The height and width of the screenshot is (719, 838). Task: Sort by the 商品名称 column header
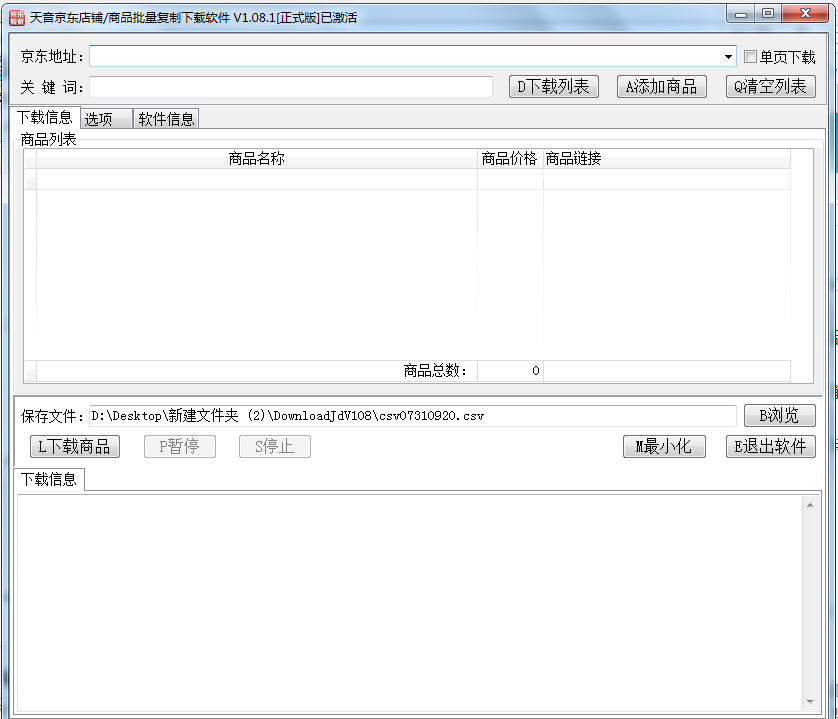257,159
